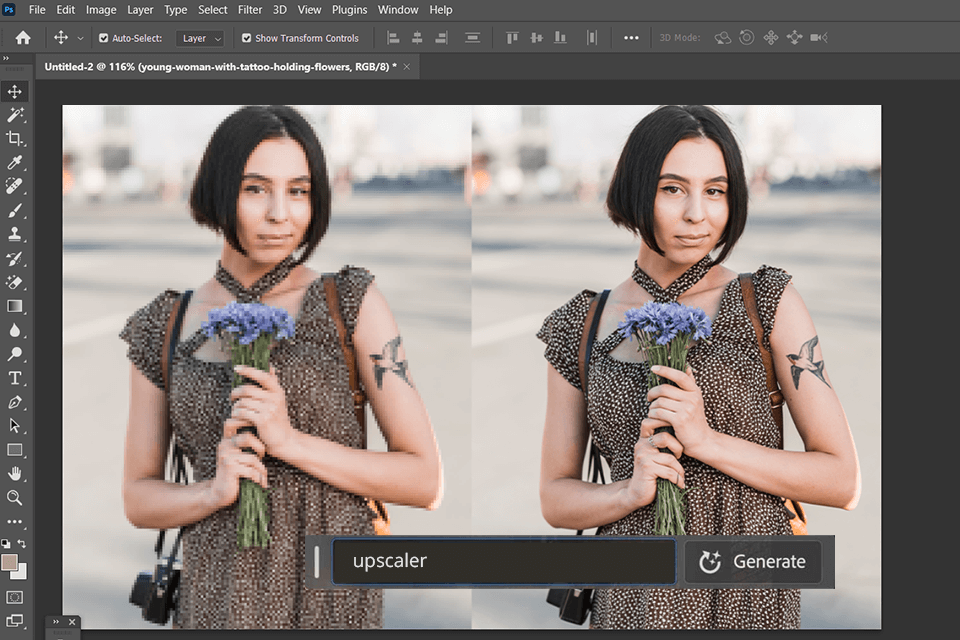
Task: Select the Zoom tool
Action: [15, 497]
